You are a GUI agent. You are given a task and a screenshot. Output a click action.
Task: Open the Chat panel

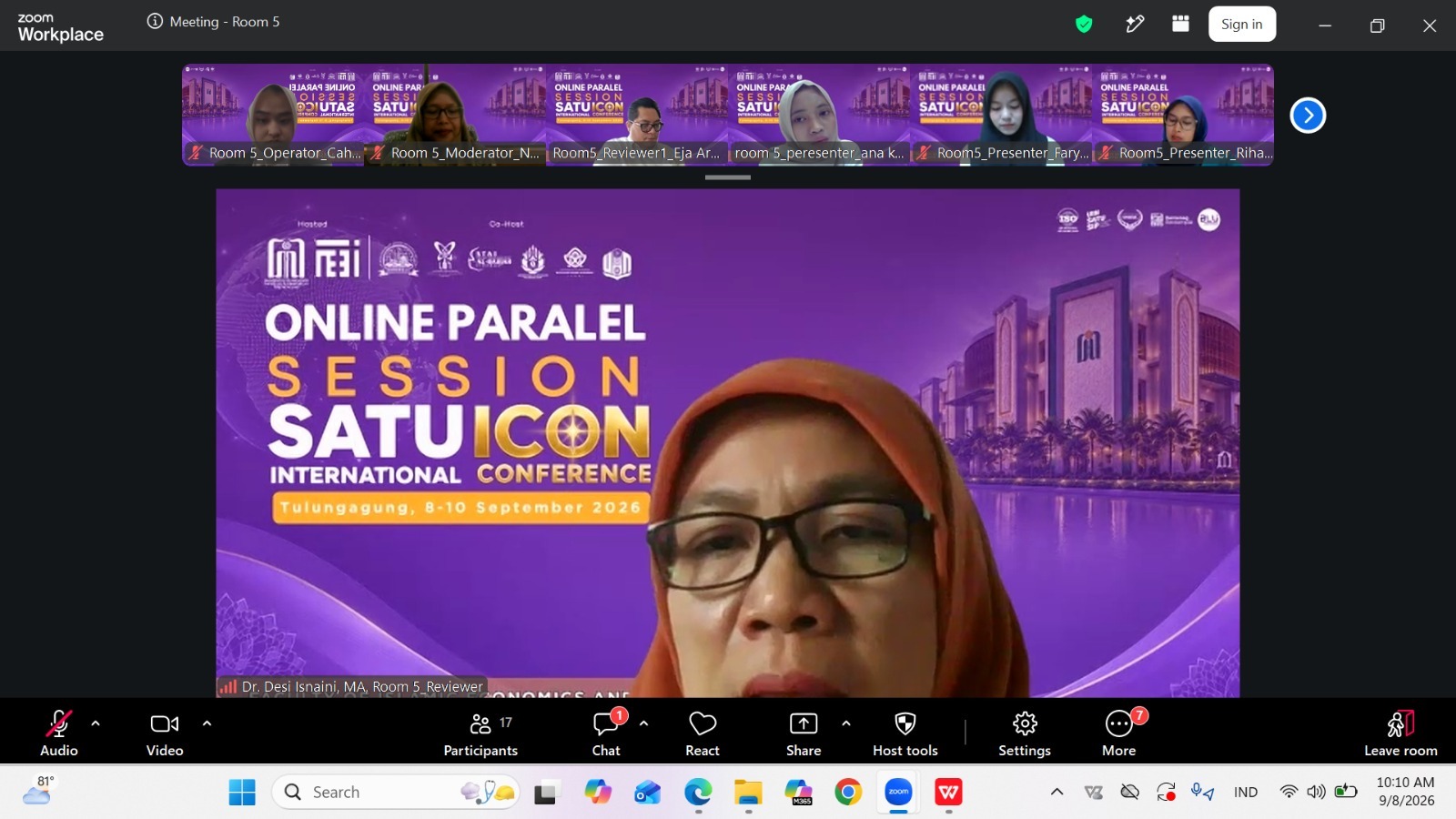606,733
